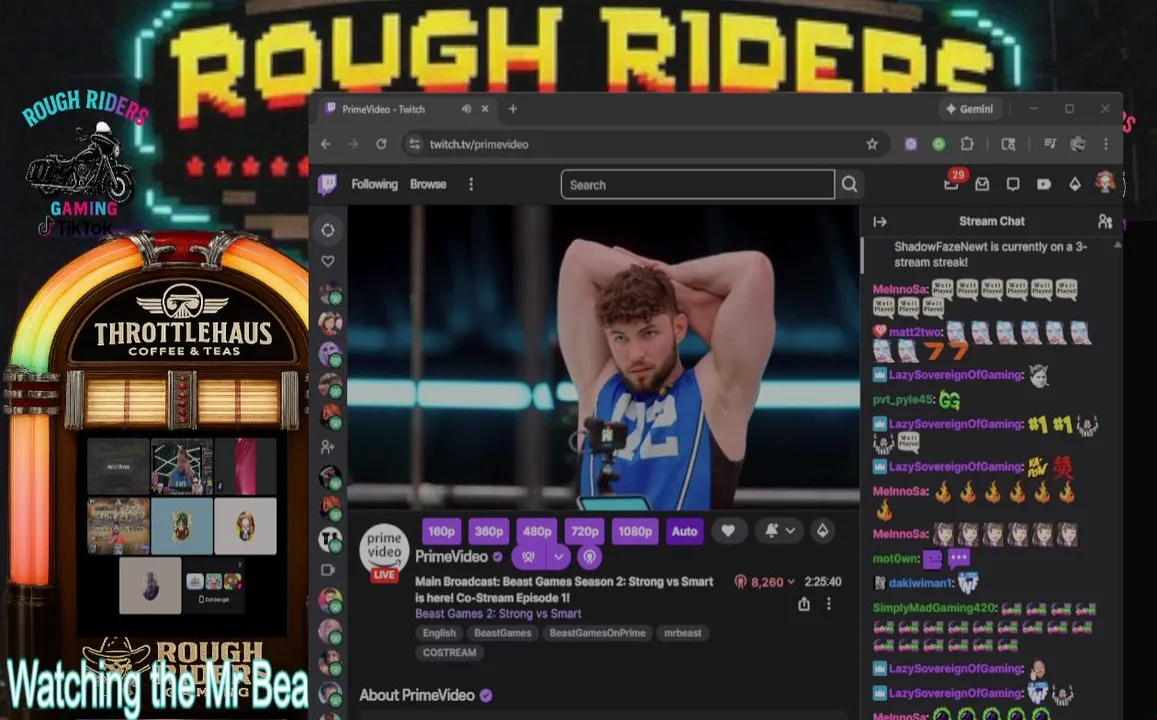Select 360p quality button

[488, 531]
